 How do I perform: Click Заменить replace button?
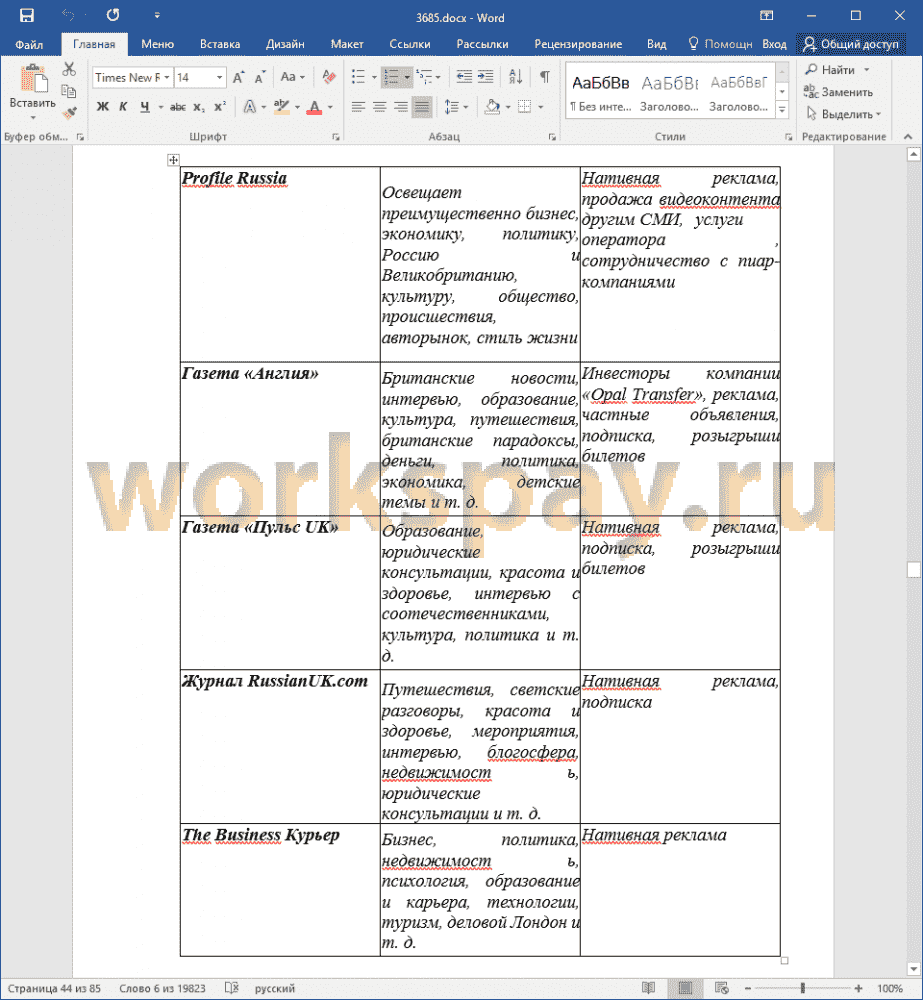(838, 92)
